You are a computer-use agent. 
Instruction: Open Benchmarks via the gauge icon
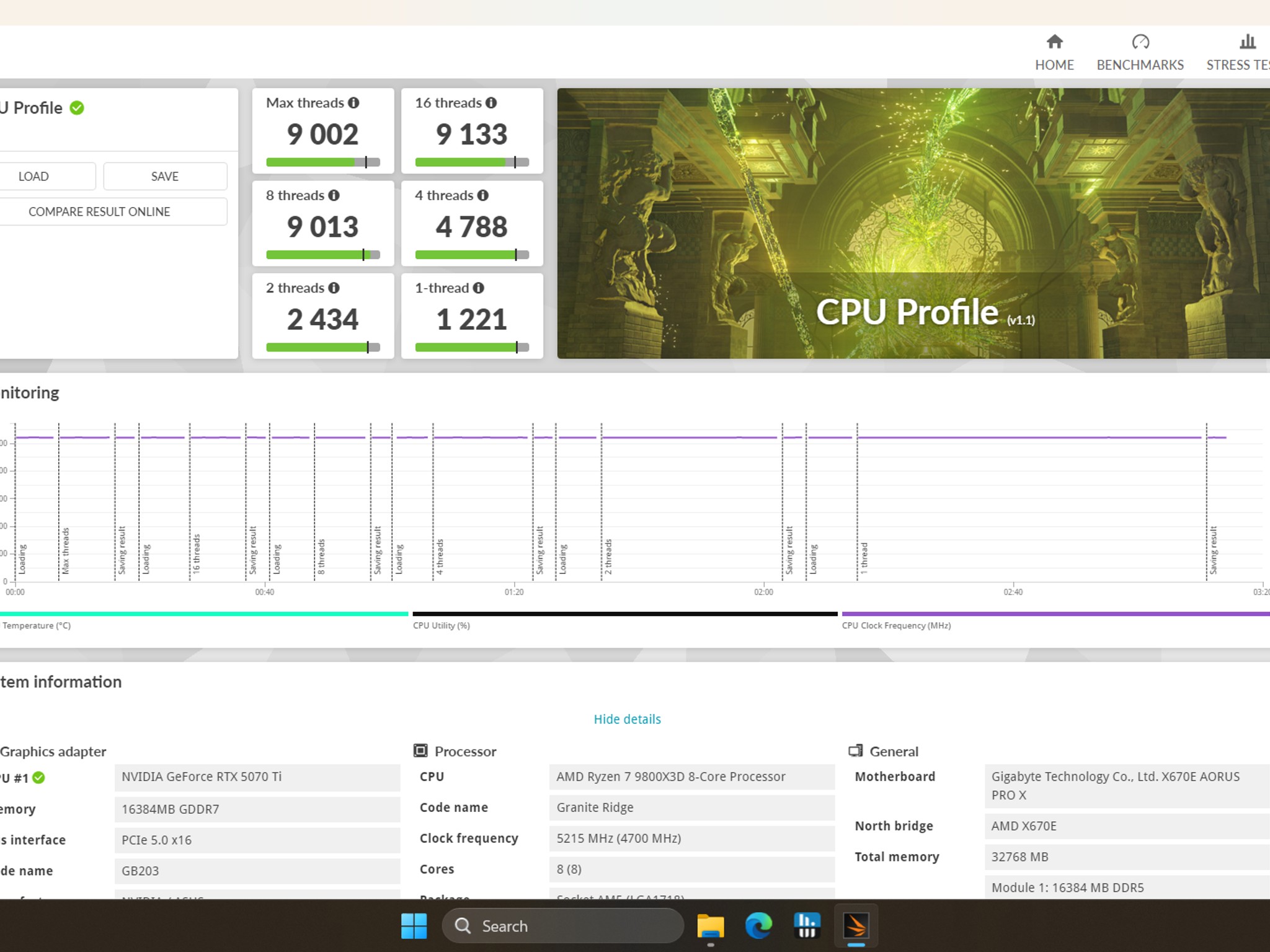point(1140,42)
